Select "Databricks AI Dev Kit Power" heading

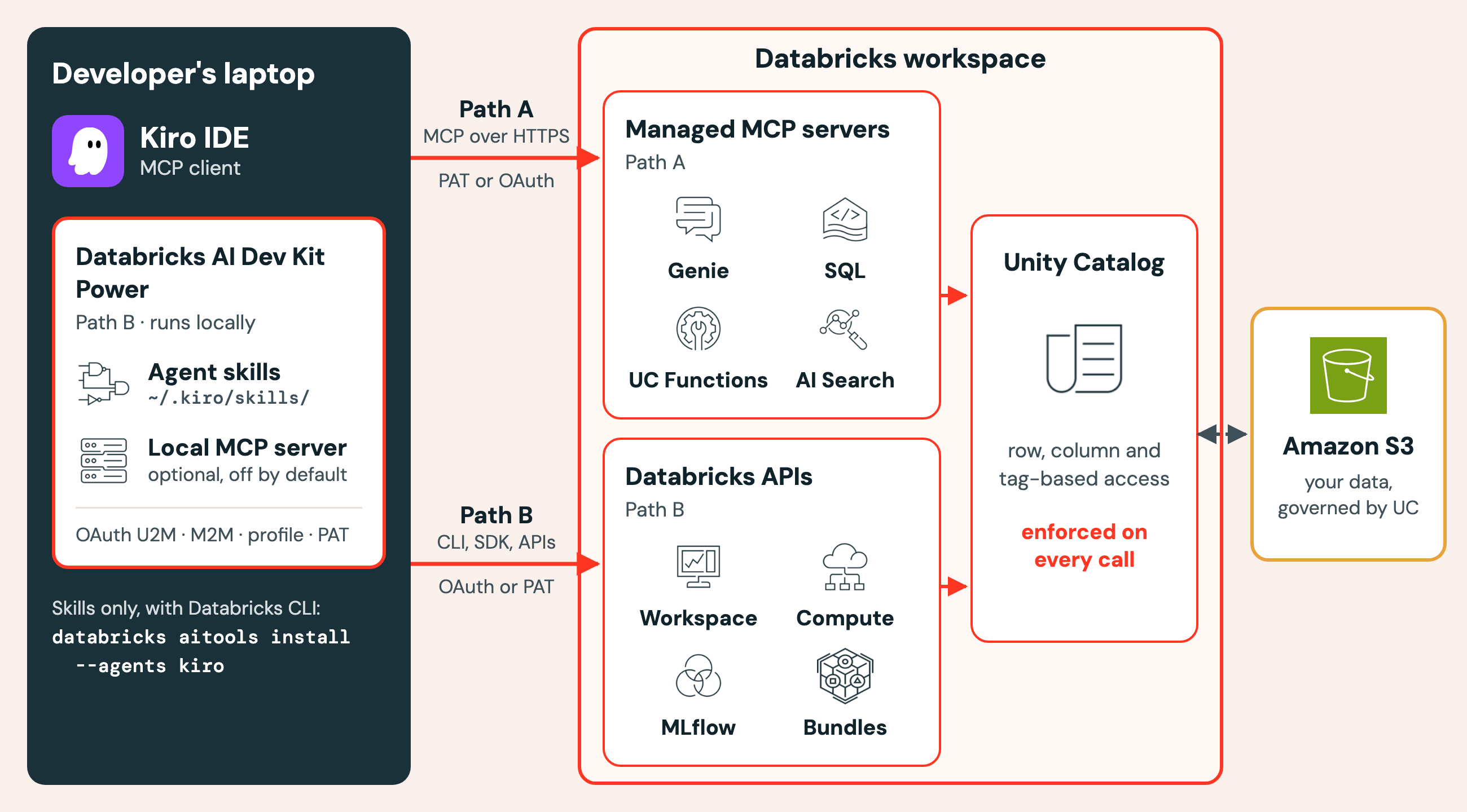pos(200,272)
